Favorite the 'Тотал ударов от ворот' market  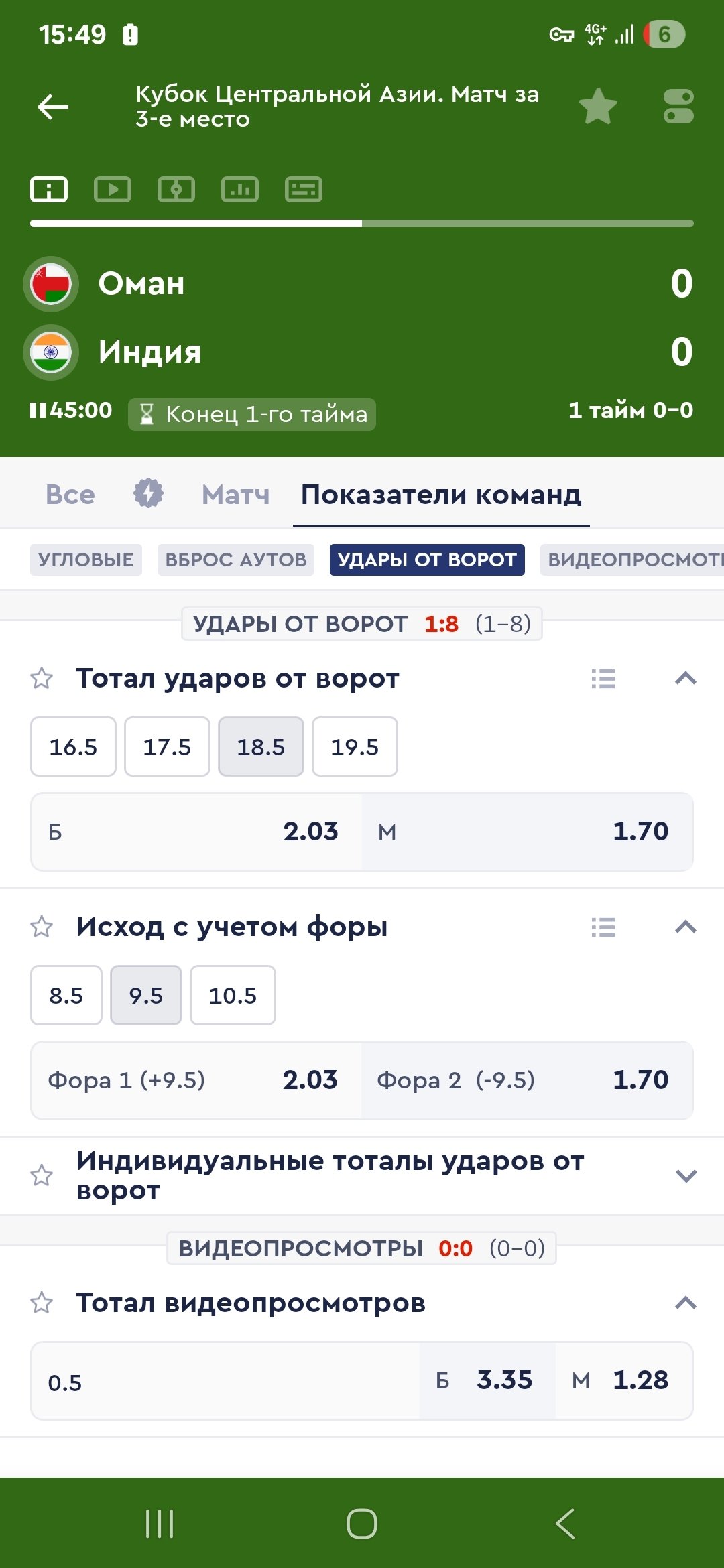click(x=42, y=679)
